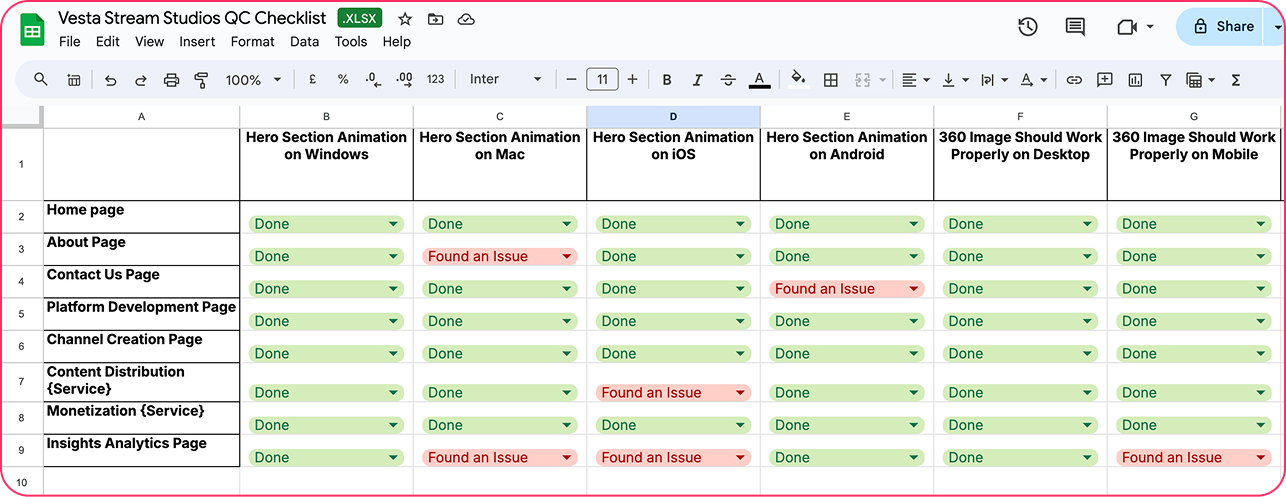Apply italic formatting from toolbar
The height and width of the screenshot is (497, 1286).
pos(697,80)
